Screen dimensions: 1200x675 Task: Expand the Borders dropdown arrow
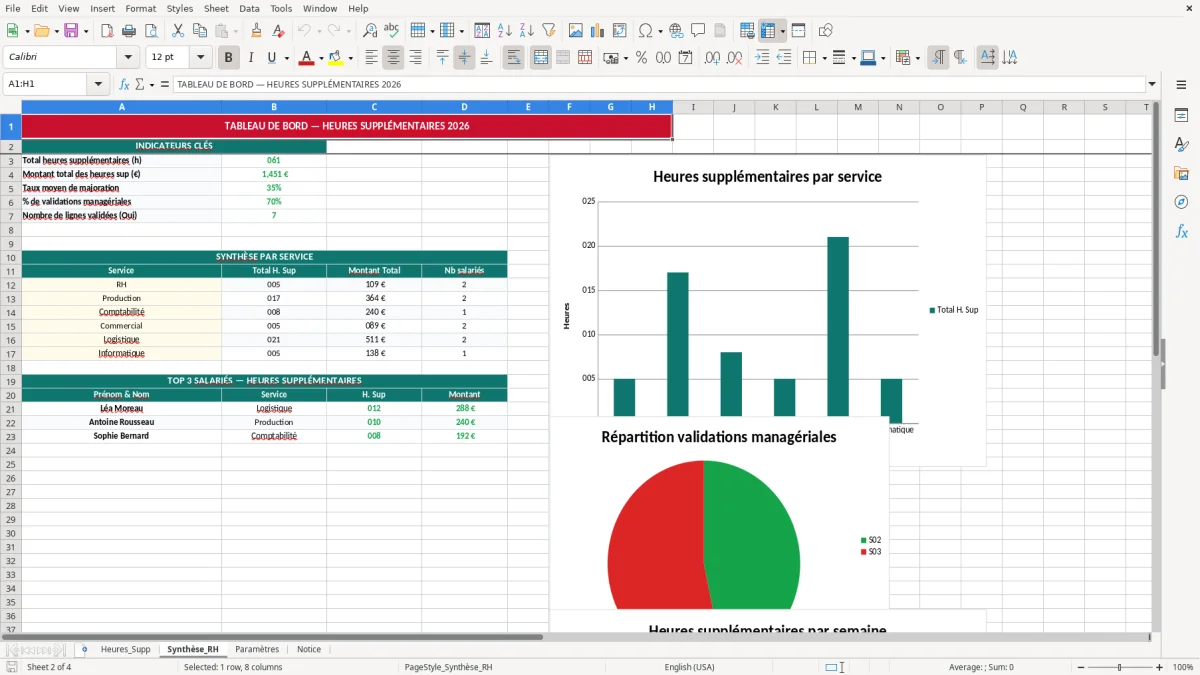825,58
